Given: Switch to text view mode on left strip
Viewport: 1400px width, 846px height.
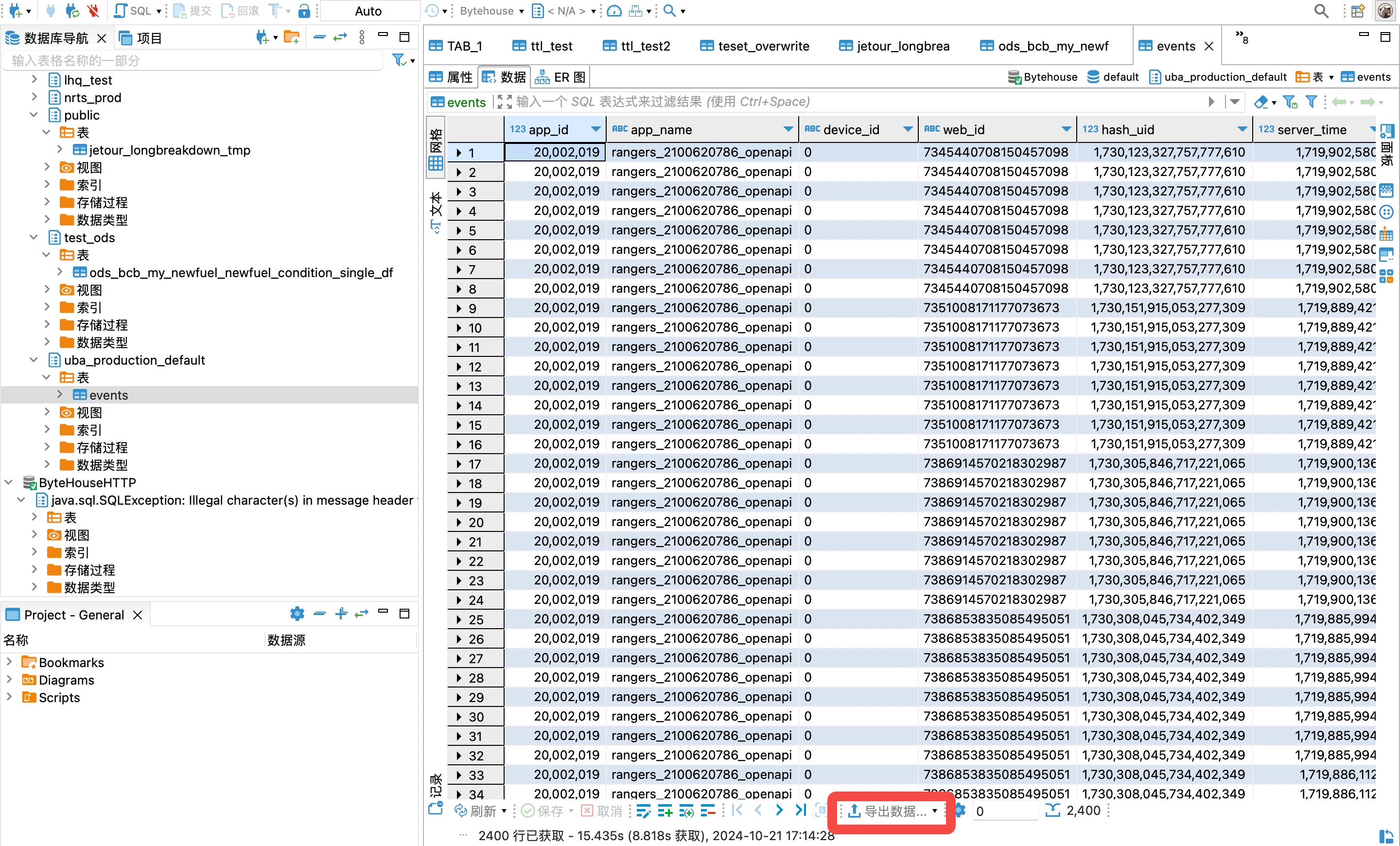Looking at the screenshot, I should [x=436, y=212].
